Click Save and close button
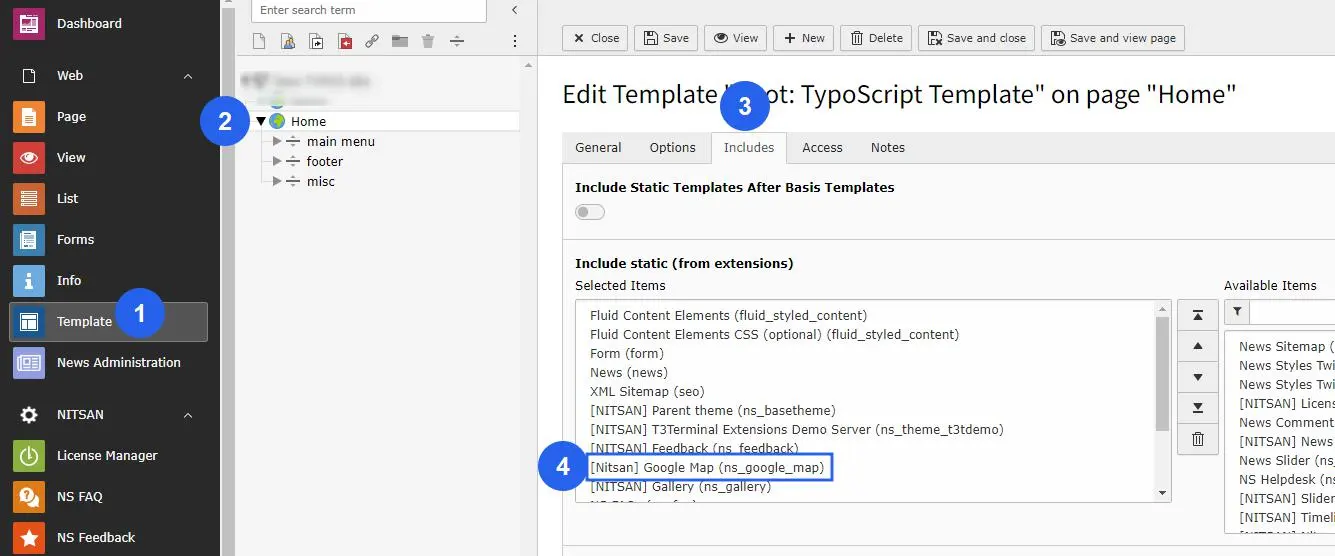 click(976, 38)
